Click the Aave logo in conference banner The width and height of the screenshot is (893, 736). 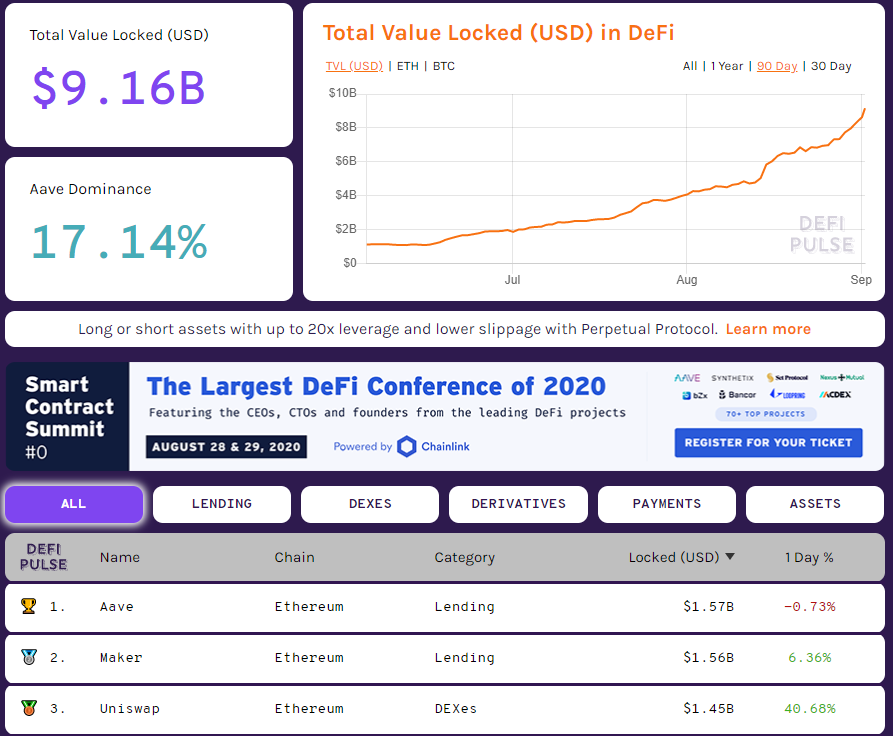pyautogui.click(x=687, y=378)
